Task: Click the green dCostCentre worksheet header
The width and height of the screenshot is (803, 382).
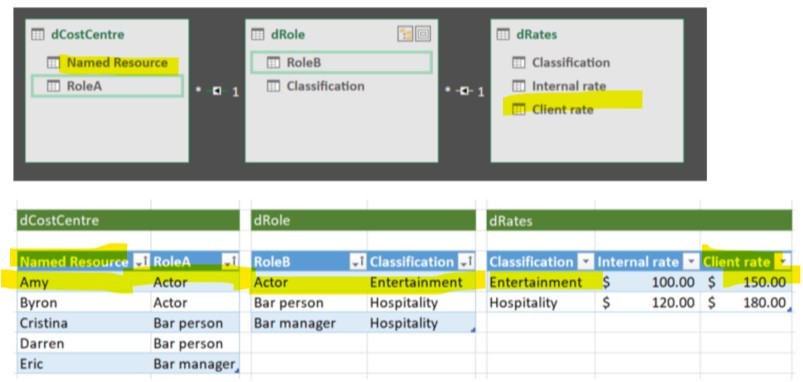Action: pos(128,221)
